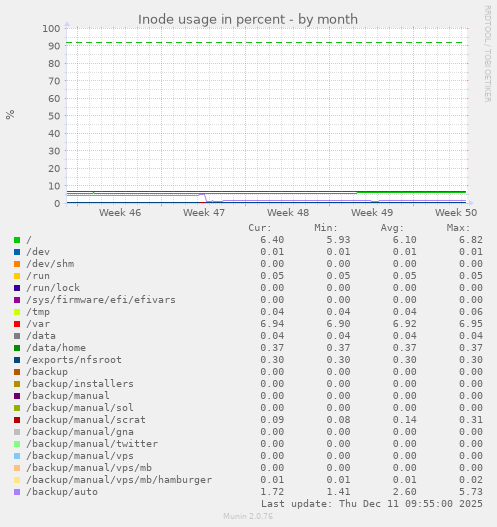Click the light blue swatch for /backup/manual/vps

coord(17,456)
